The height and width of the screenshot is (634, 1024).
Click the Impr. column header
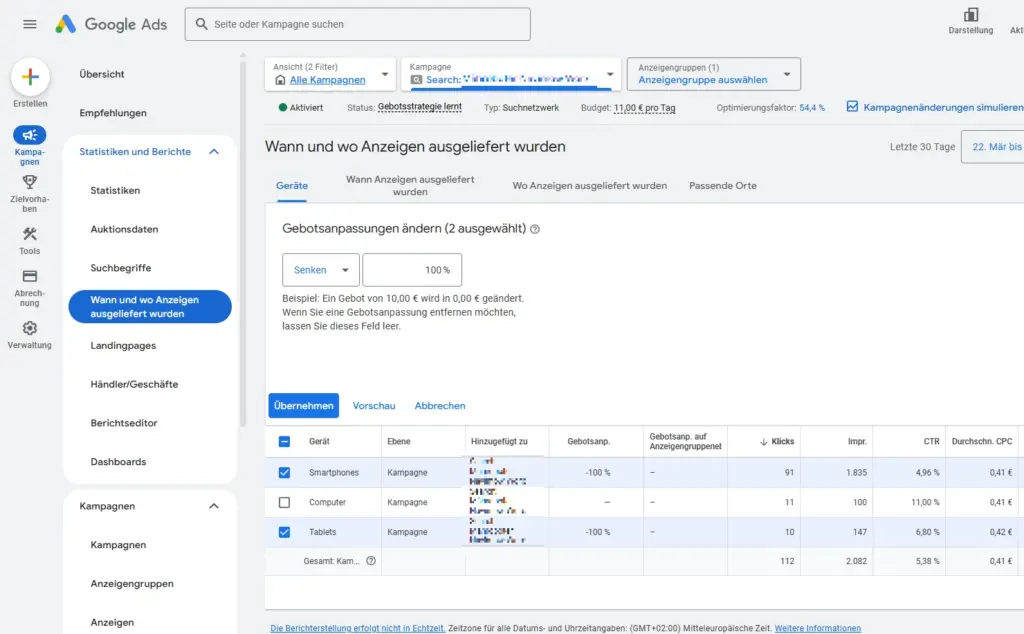click(x=857, y=441)
